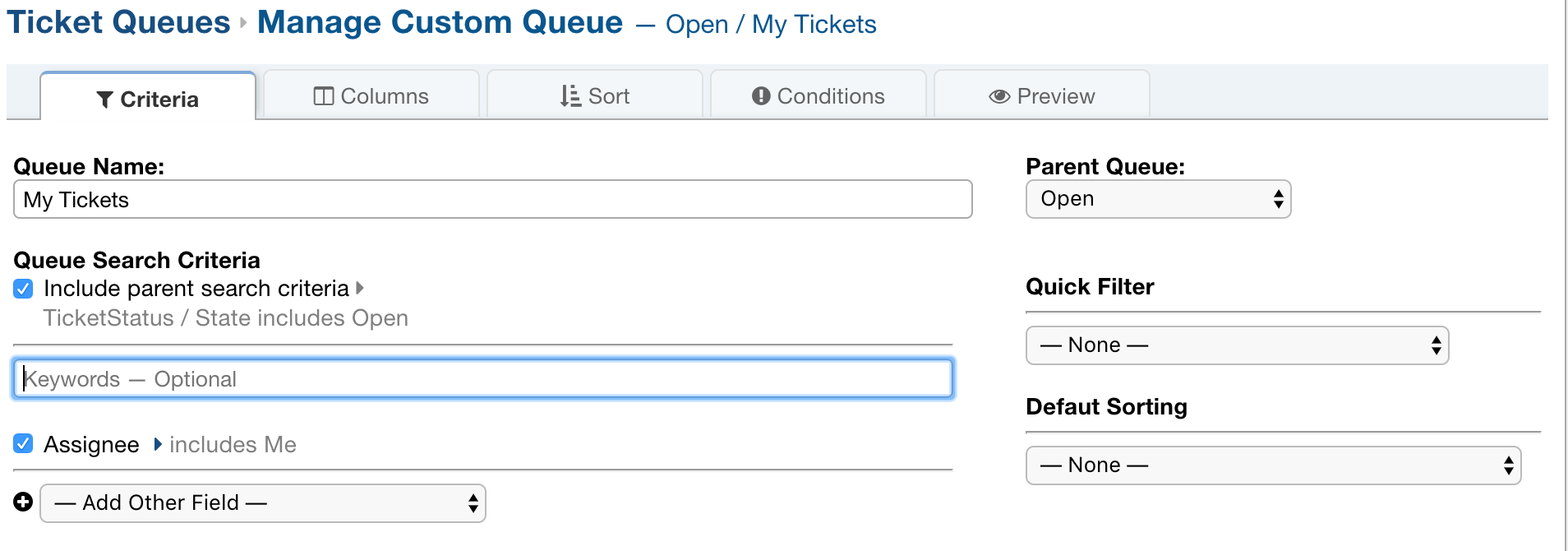1568x551 pixels.
Task: Open the Defaut Sorting dropdown
Action: tap(1273, 465)
